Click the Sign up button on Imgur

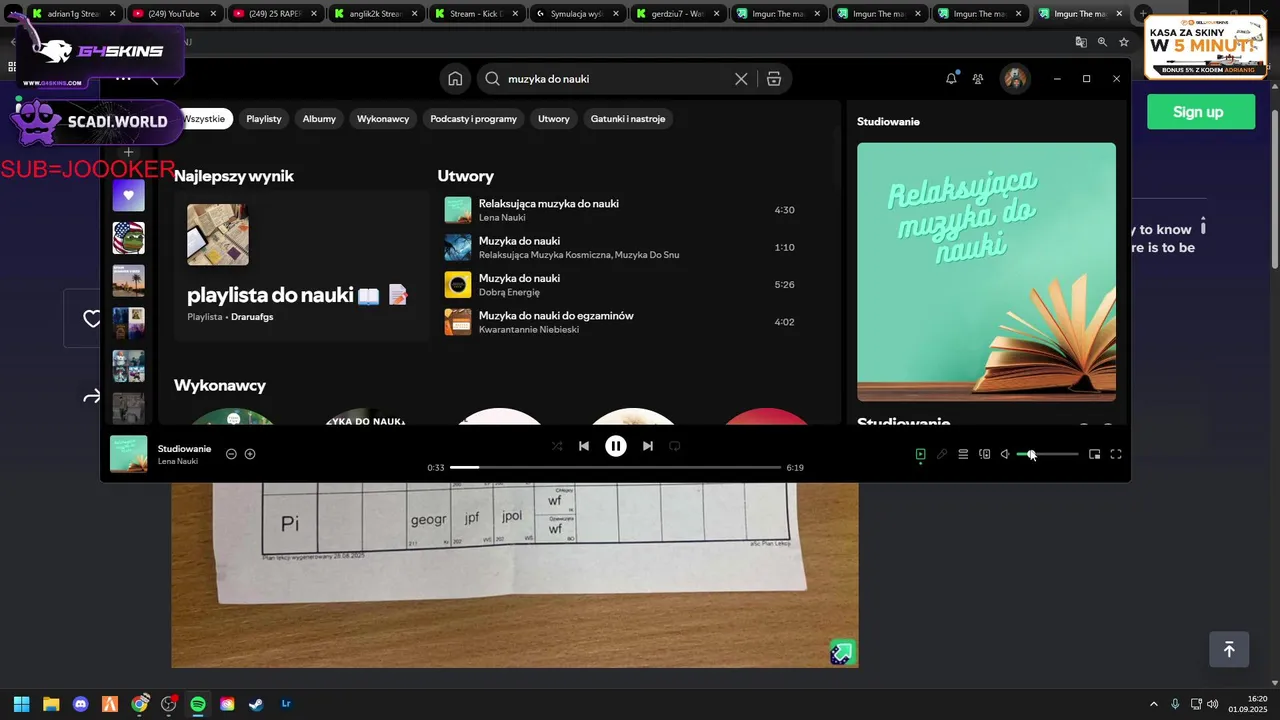(1201, 112)
